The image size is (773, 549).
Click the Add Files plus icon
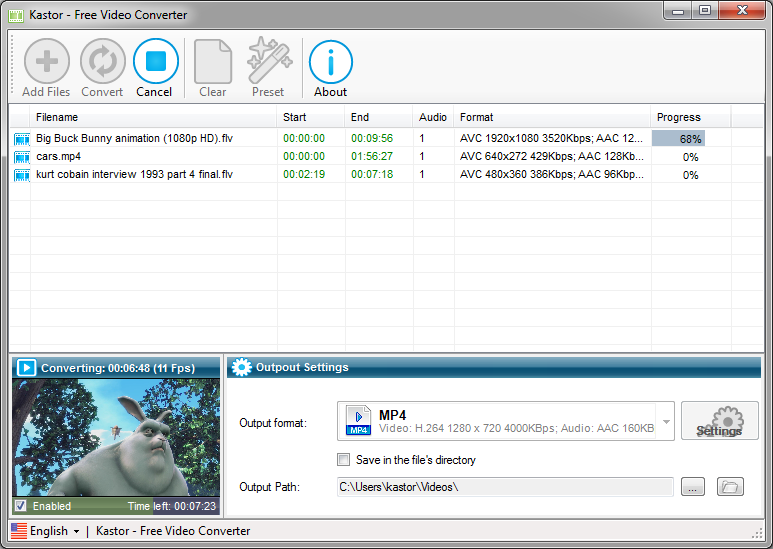[x=47, y=61]
